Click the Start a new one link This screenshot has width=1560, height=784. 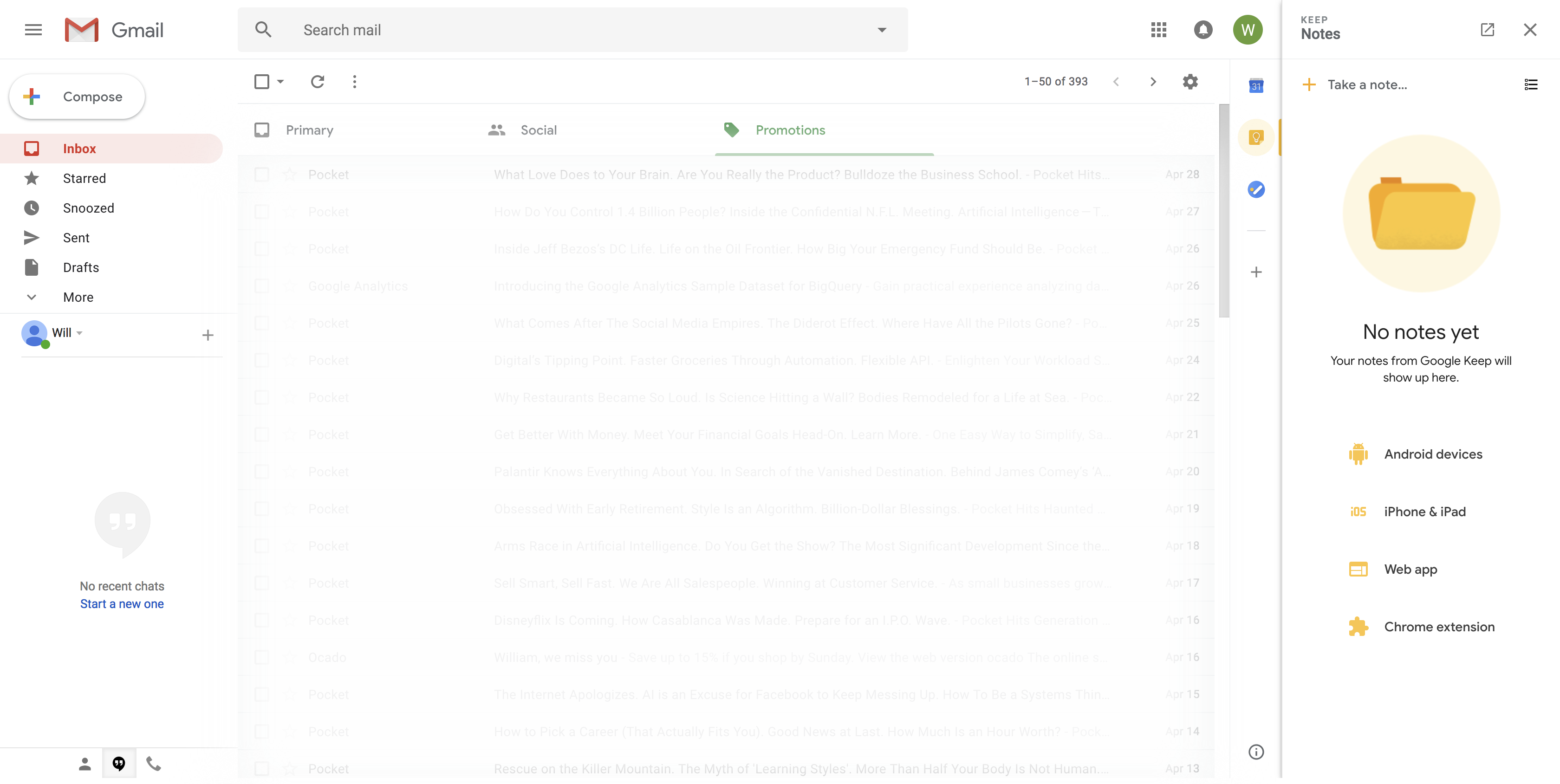tap(122, 603)
